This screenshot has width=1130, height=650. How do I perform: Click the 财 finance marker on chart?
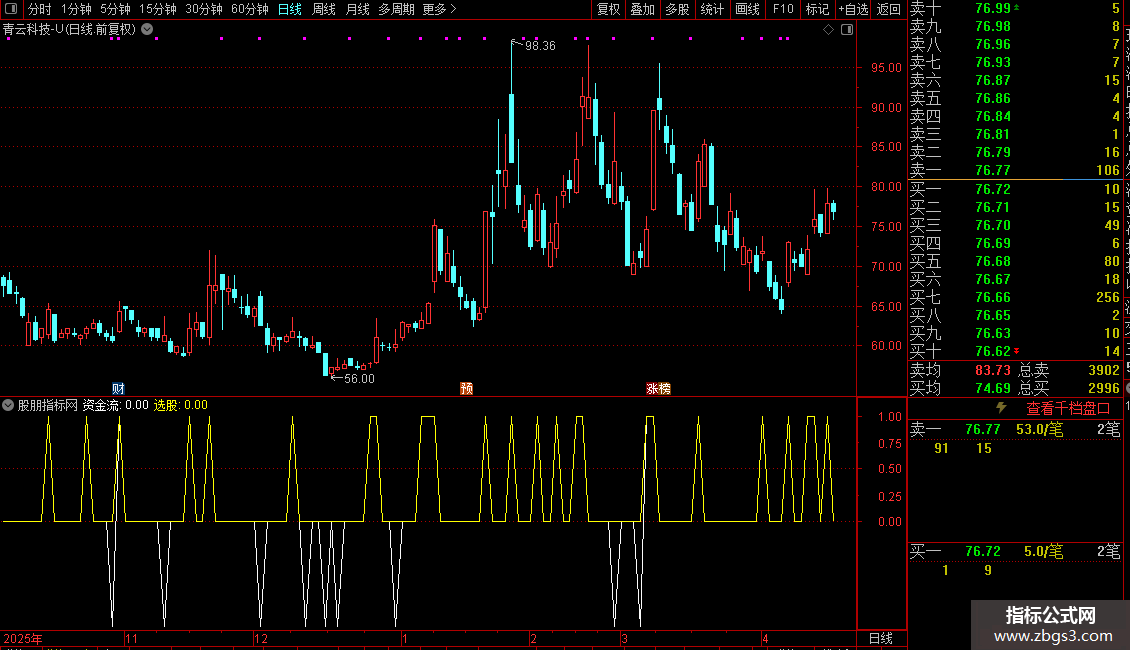118,388
